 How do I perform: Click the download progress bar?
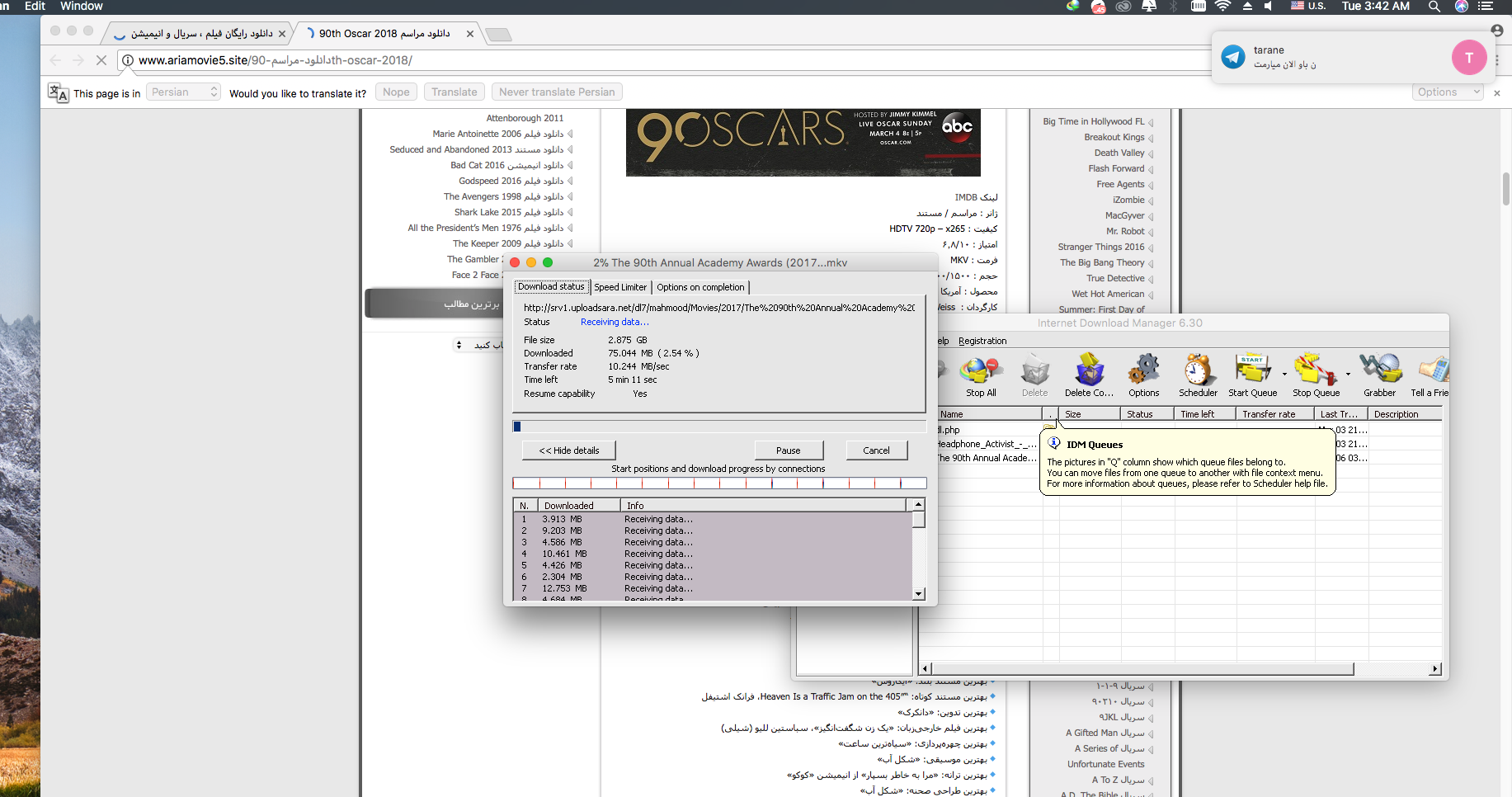719,427
